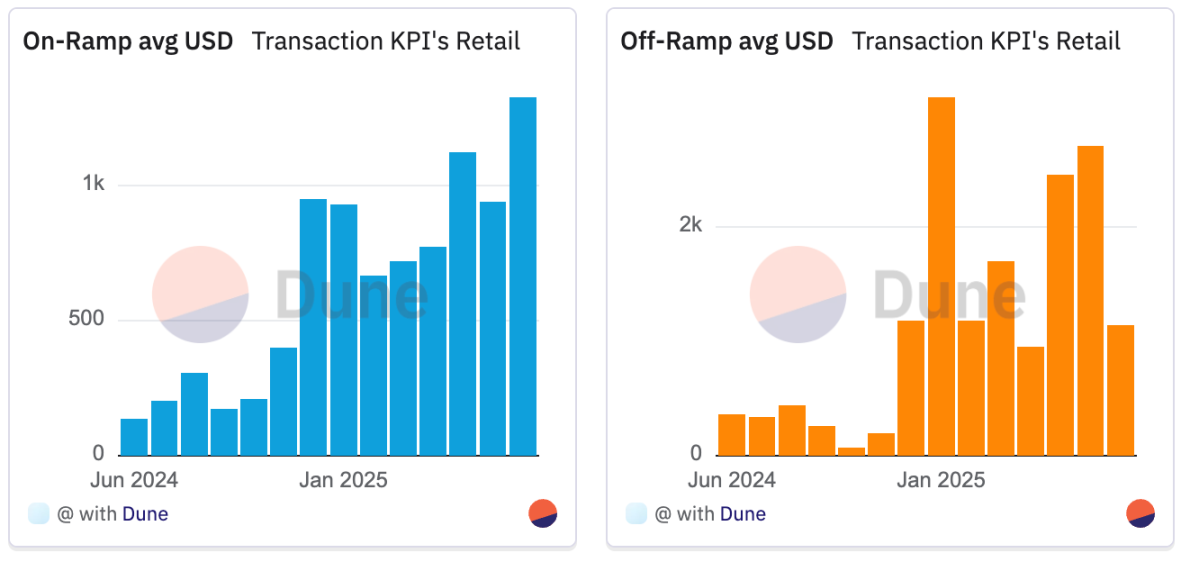This screenshot has width=1181, height=562.
Task: Click the last orange bar in Off-Ramp chart
Action: coord(1120,390)
